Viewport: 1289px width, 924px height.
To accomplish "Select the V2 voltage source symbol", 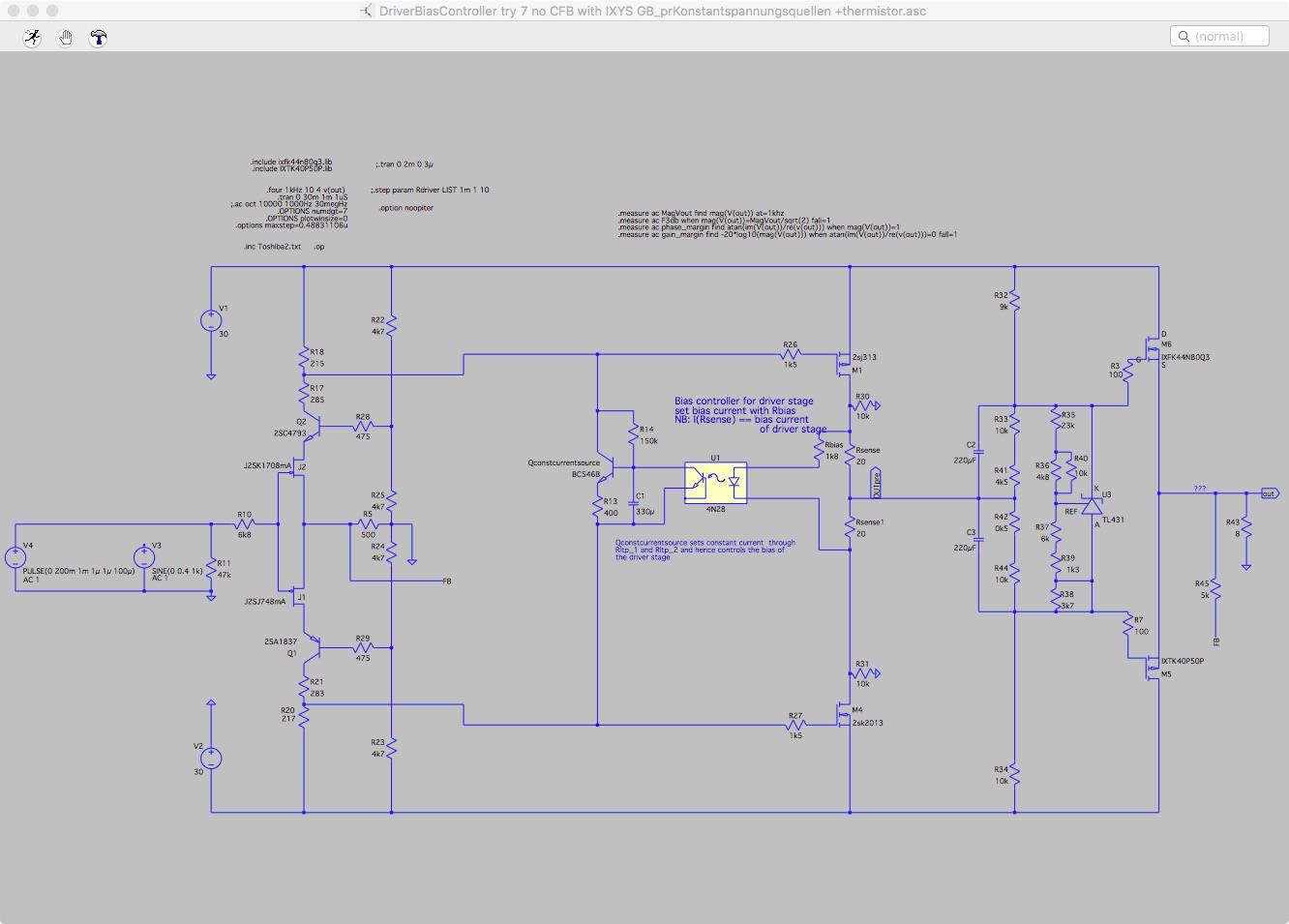I will [x=211, y=759].
